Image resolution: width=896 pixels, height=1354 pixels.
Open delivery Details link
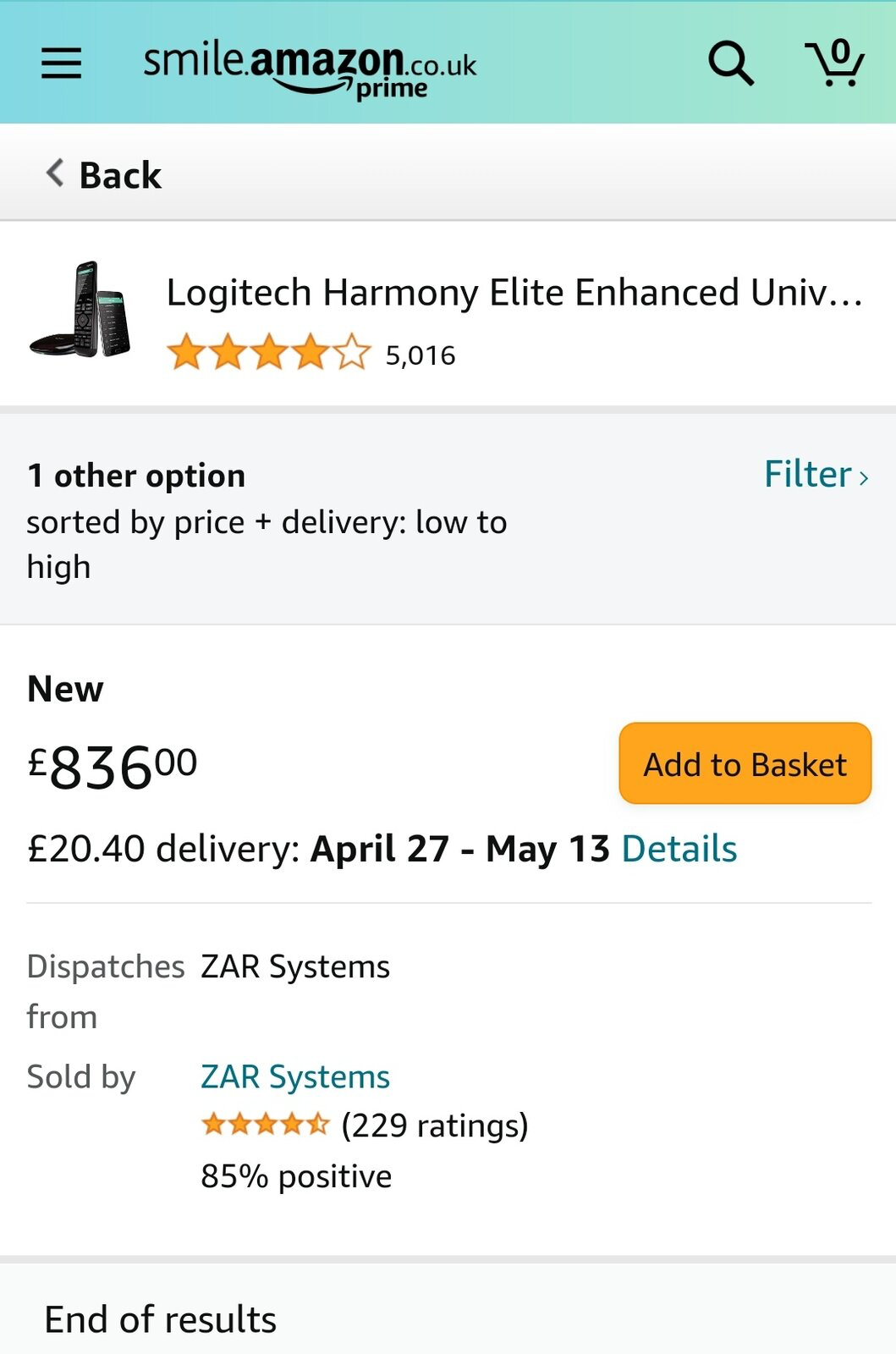pos(679,849)
